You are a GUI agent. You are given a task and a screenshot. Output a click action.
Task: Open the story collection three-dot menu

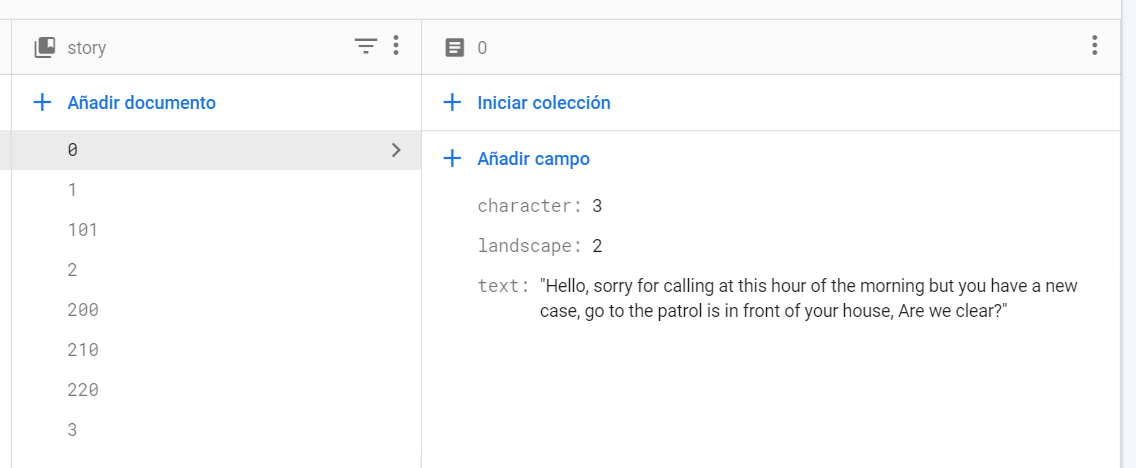(396, 46)
